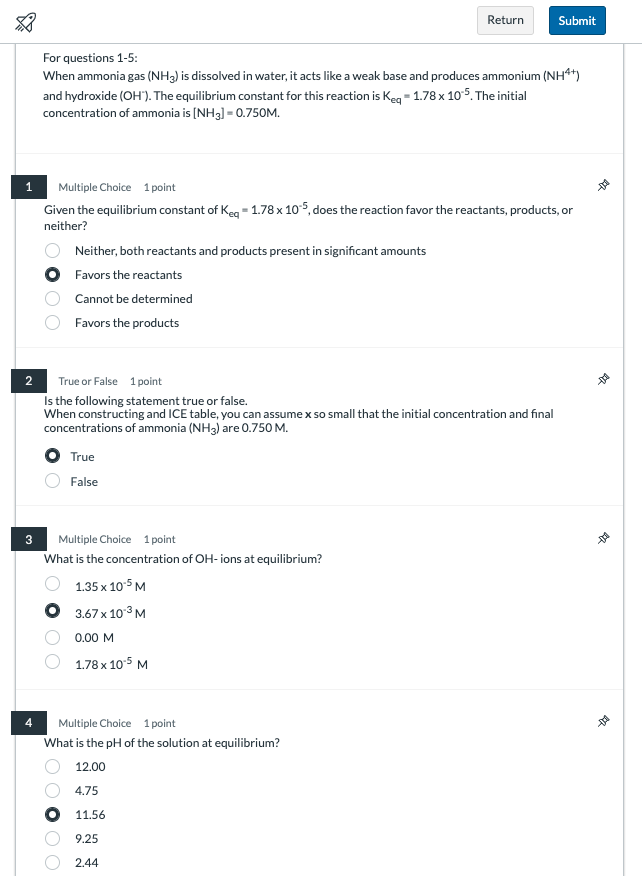642x876 pixels.
Task: Pin question 1 with the pin icon
Action: pos(603,185)
